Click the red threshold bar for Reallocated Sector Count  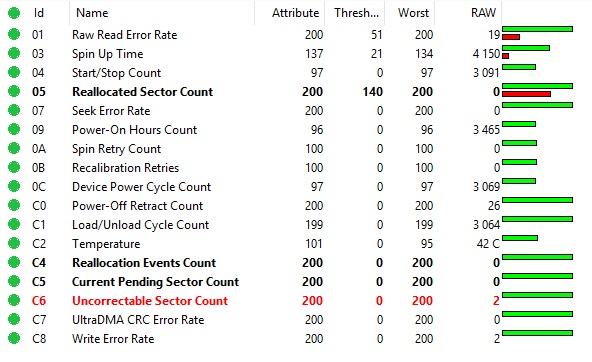tap(526, 94)
